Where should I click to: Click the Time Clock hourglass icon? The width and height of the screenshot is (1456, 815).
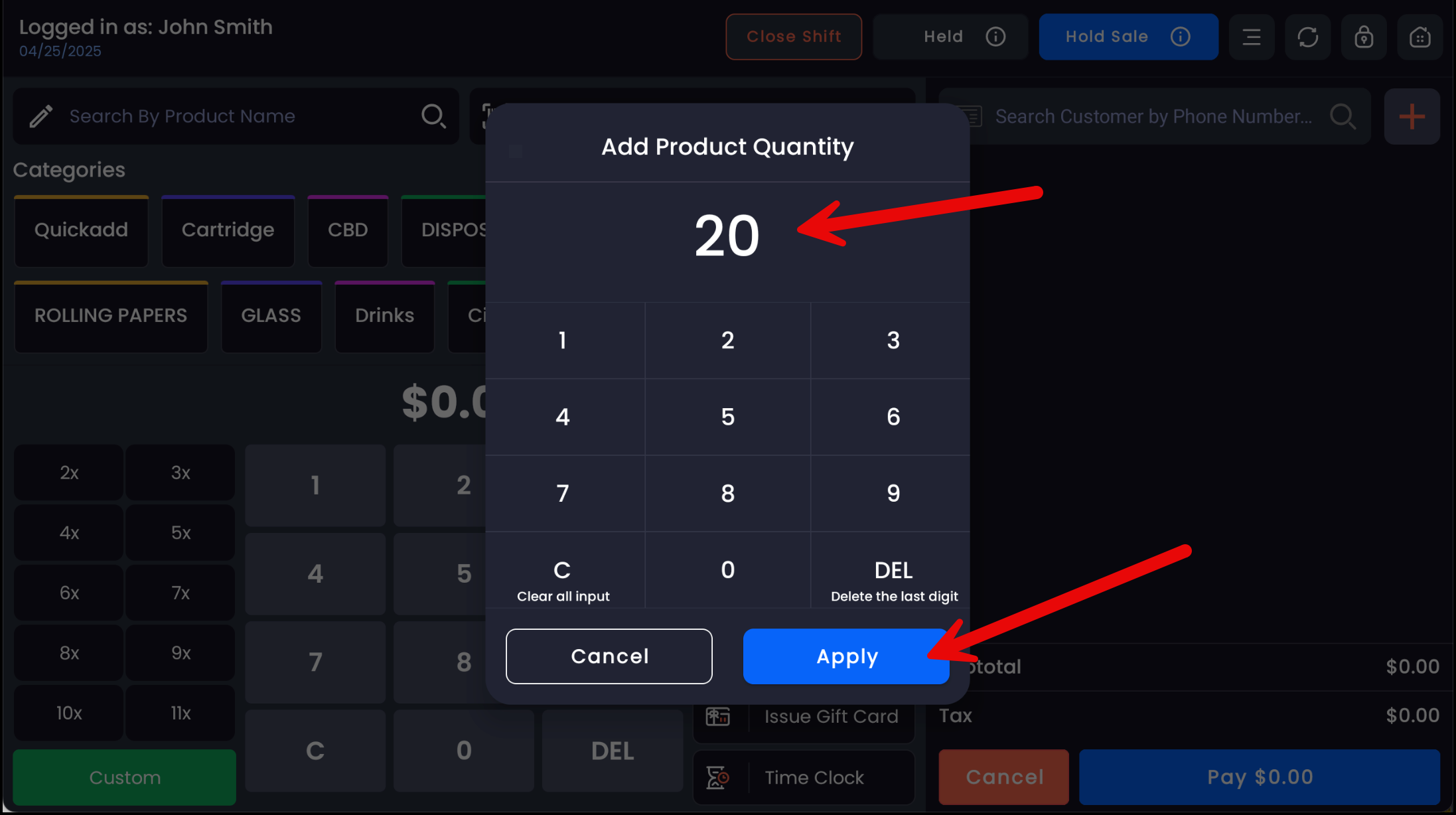[x=718, y=777]
